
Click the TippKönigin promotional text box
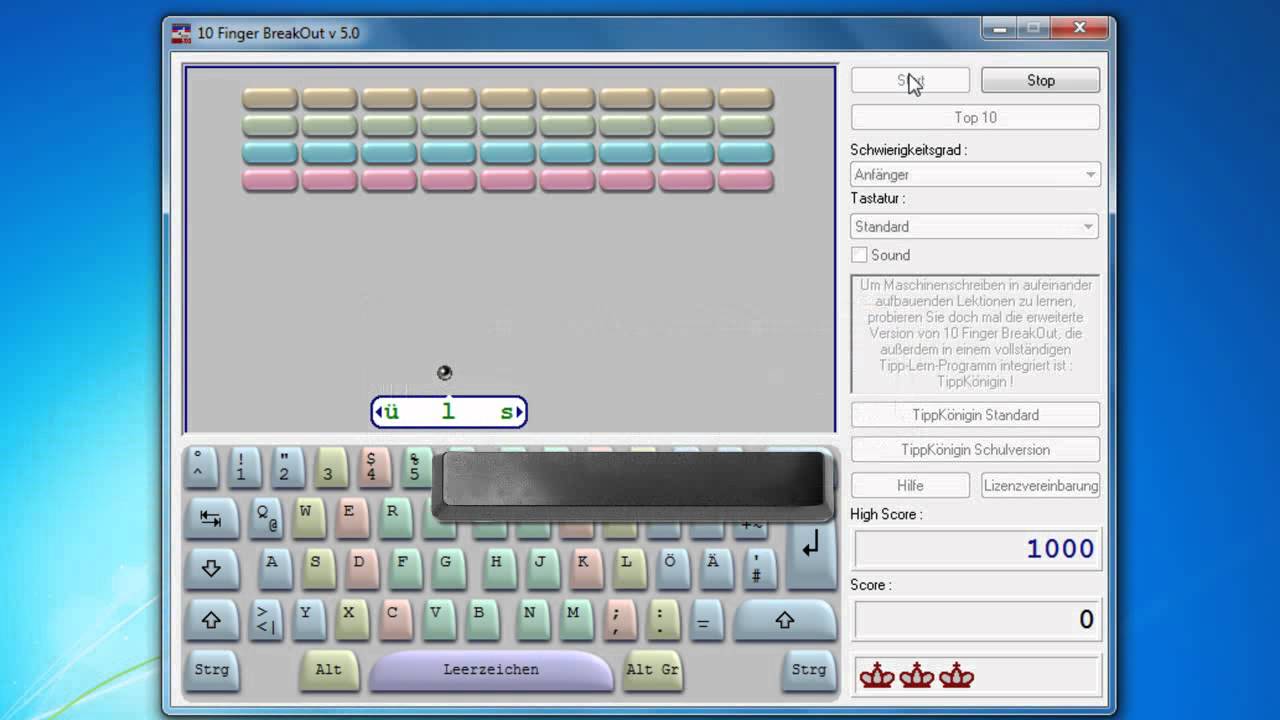(x=975, y=334)
